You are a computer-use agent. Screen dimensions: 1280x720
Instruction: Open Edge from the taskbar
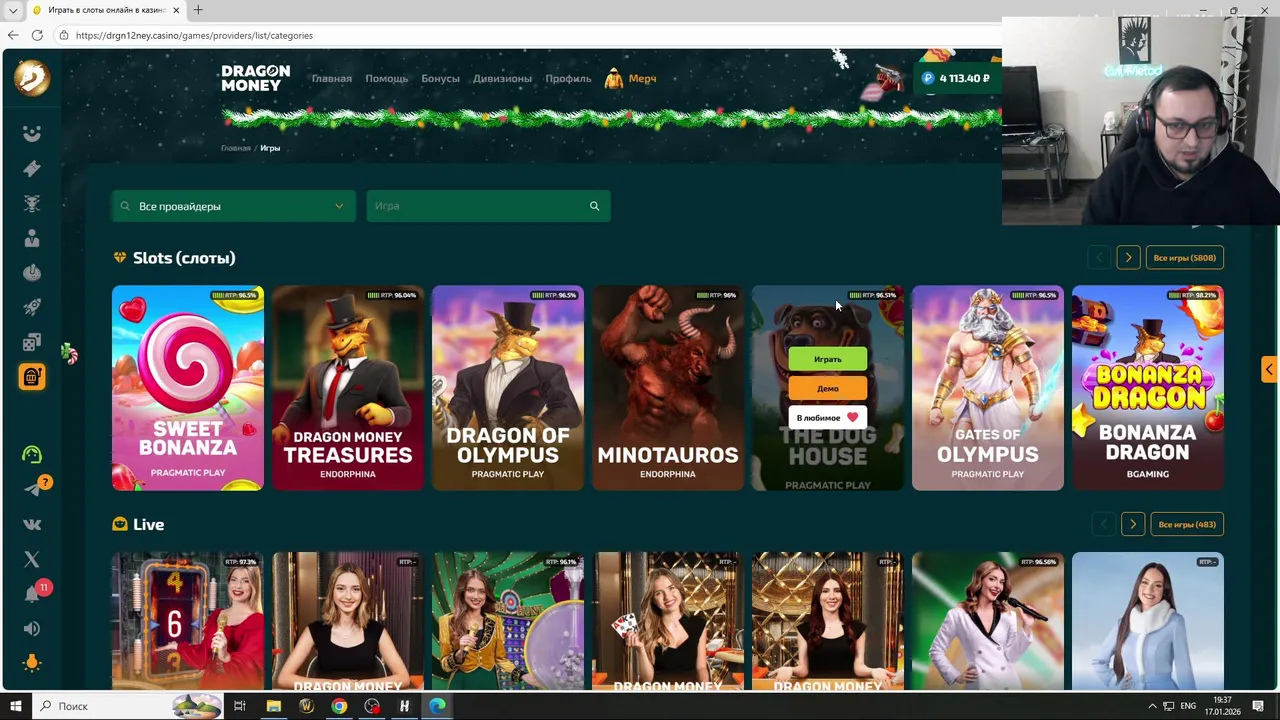[437, 706]
